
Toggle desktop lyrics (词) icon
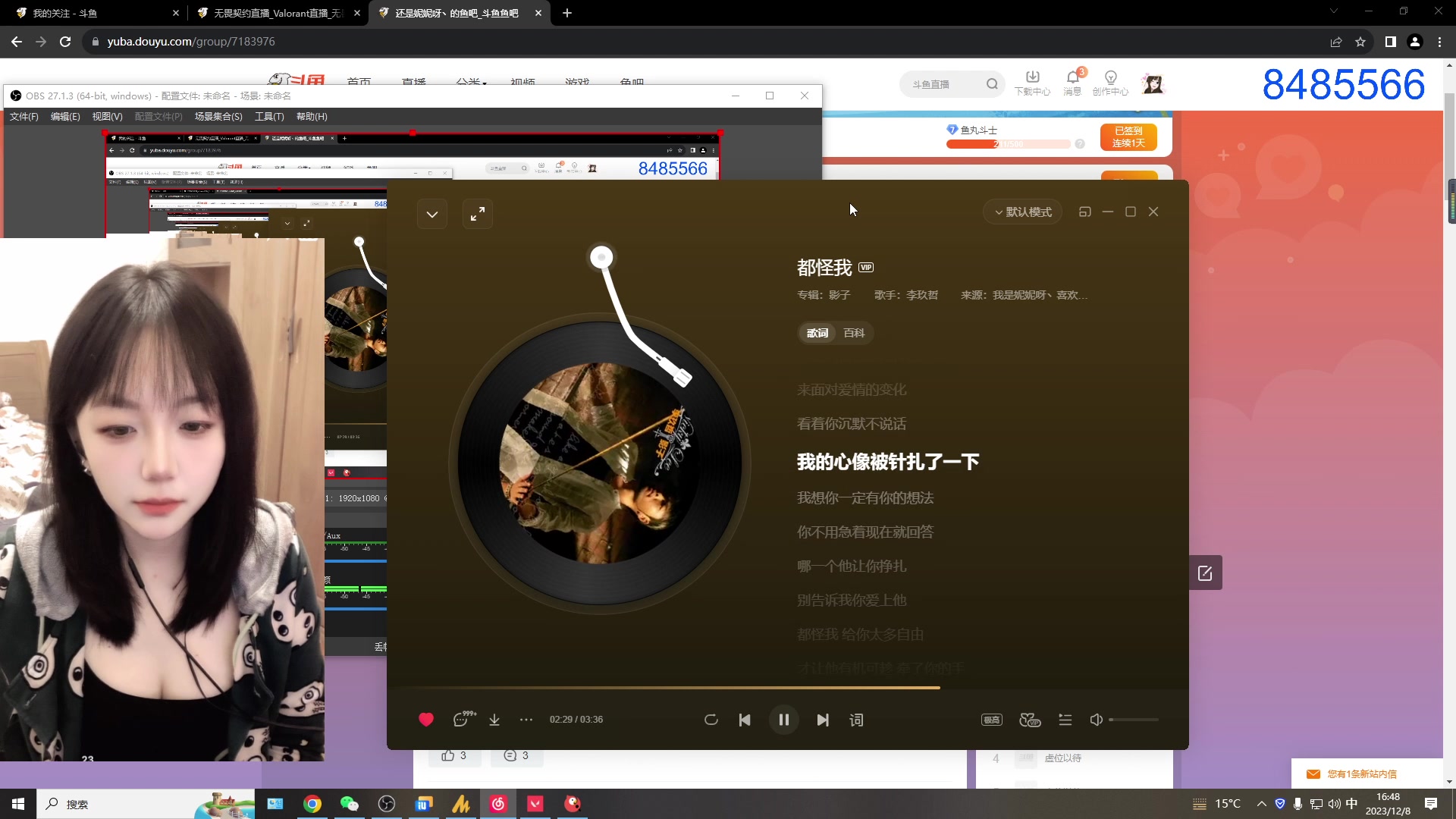click(857, 720)
